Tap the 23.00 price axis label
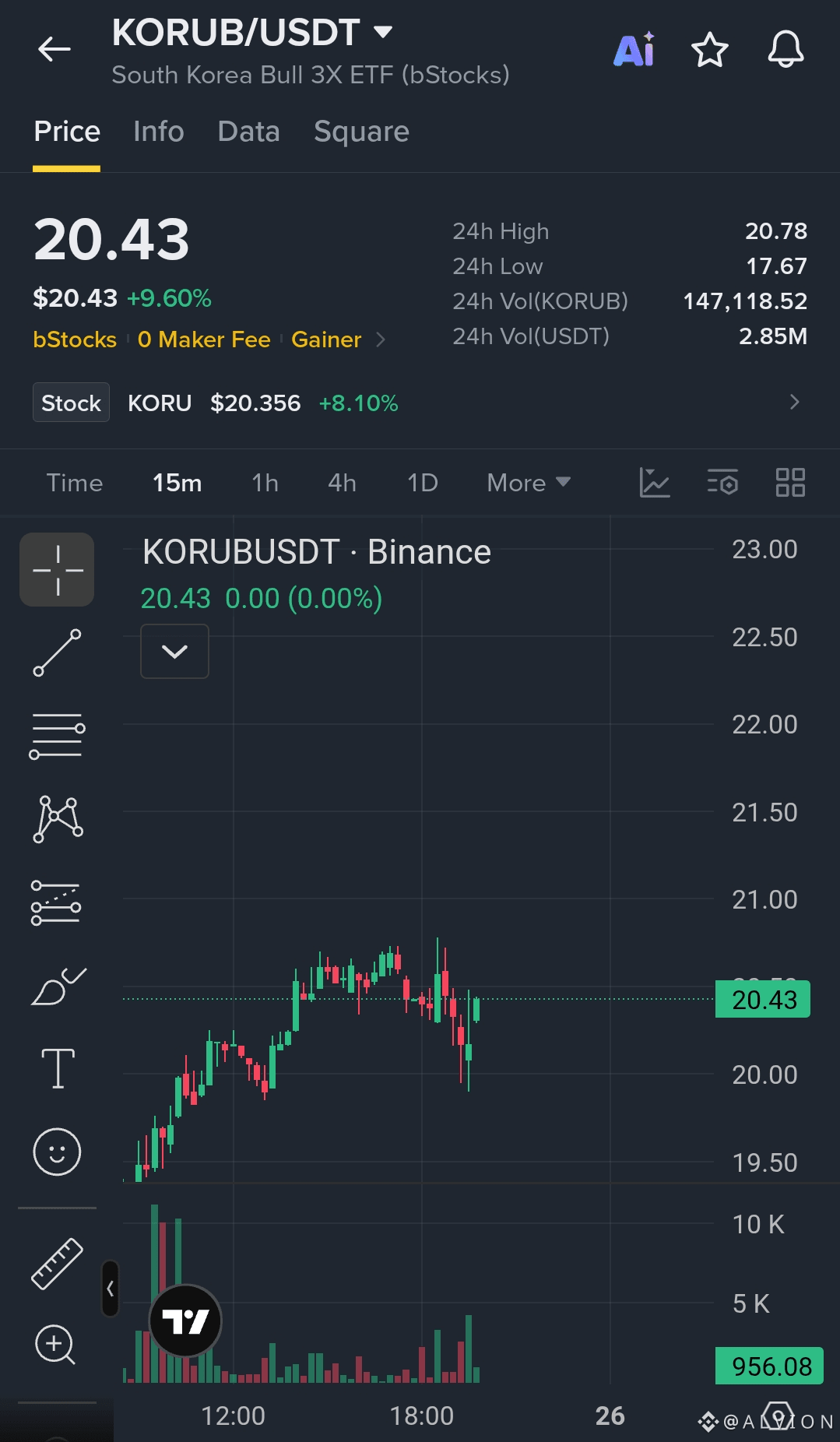The image size is (840, 1442). pyautogui.click(x=764, y=550)
